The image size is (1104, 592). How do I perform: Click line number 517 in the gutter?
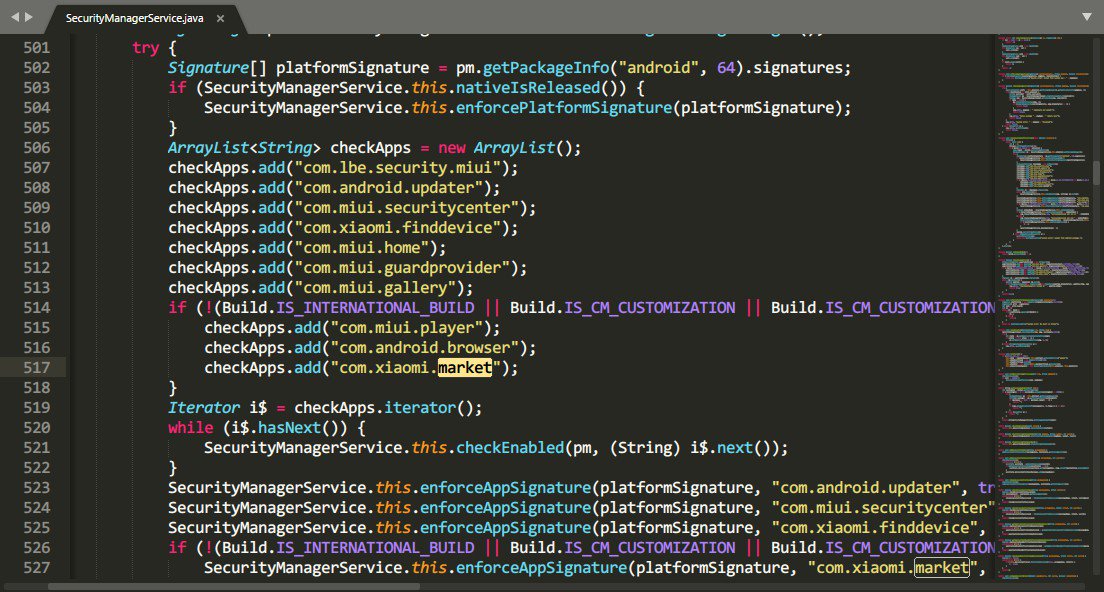click(37, 367)
